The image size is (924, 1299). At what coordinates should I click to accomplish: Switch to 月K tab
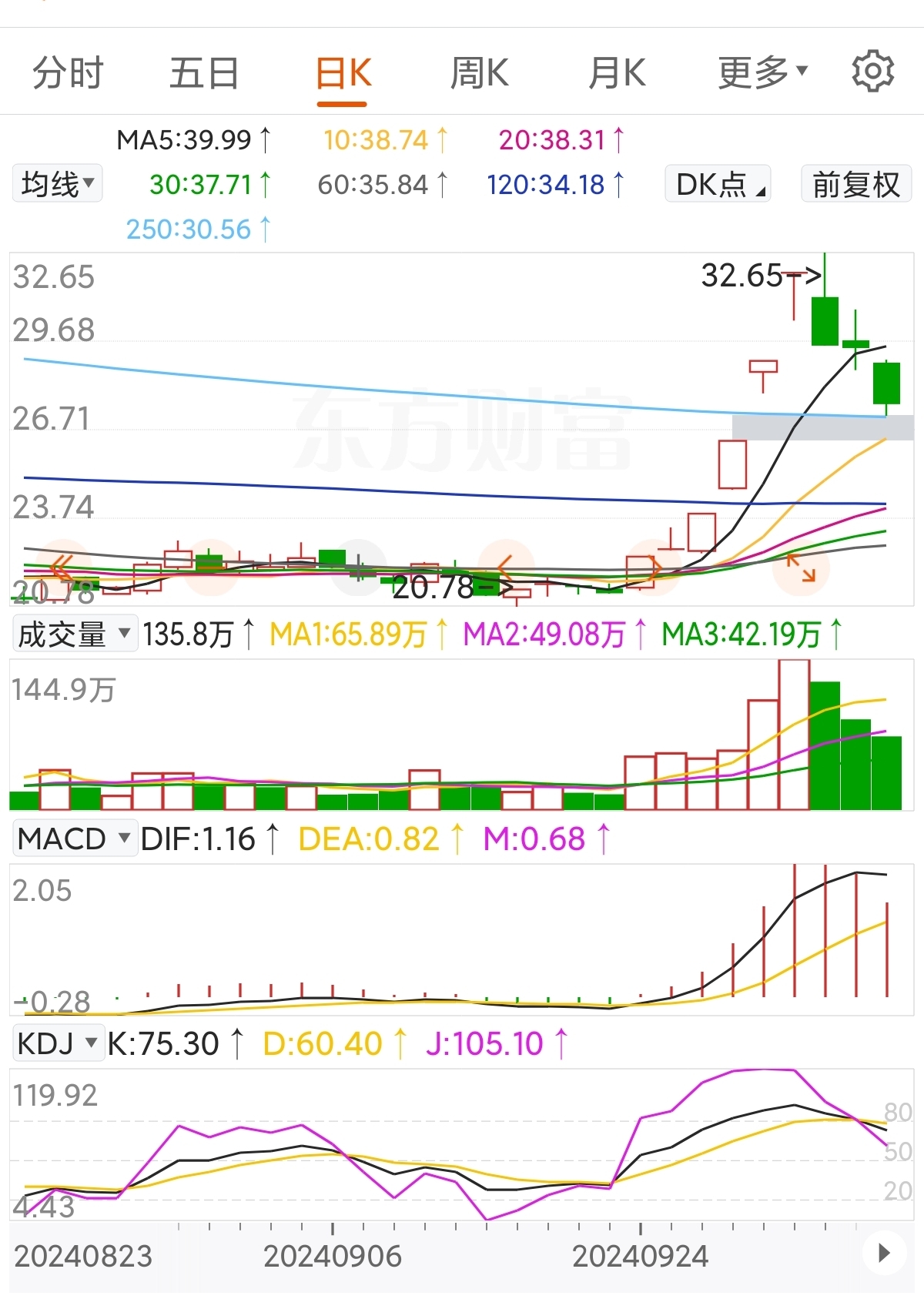tap(617, 73)
